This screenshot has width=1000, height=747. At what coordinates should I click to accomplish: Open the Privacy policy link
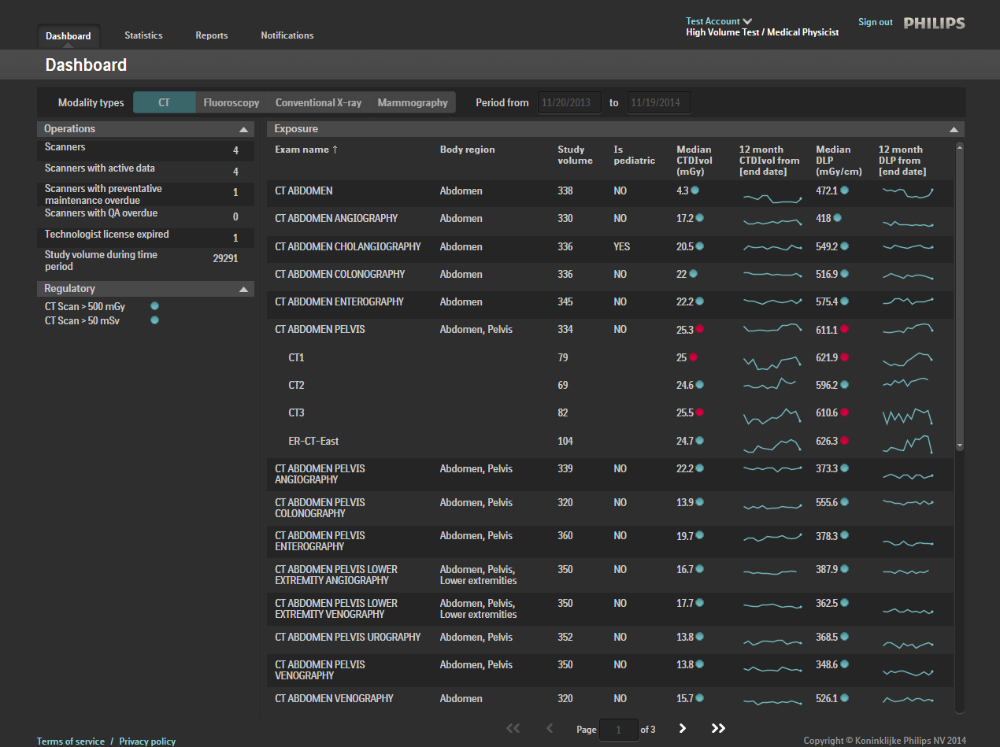pos(147,741)
